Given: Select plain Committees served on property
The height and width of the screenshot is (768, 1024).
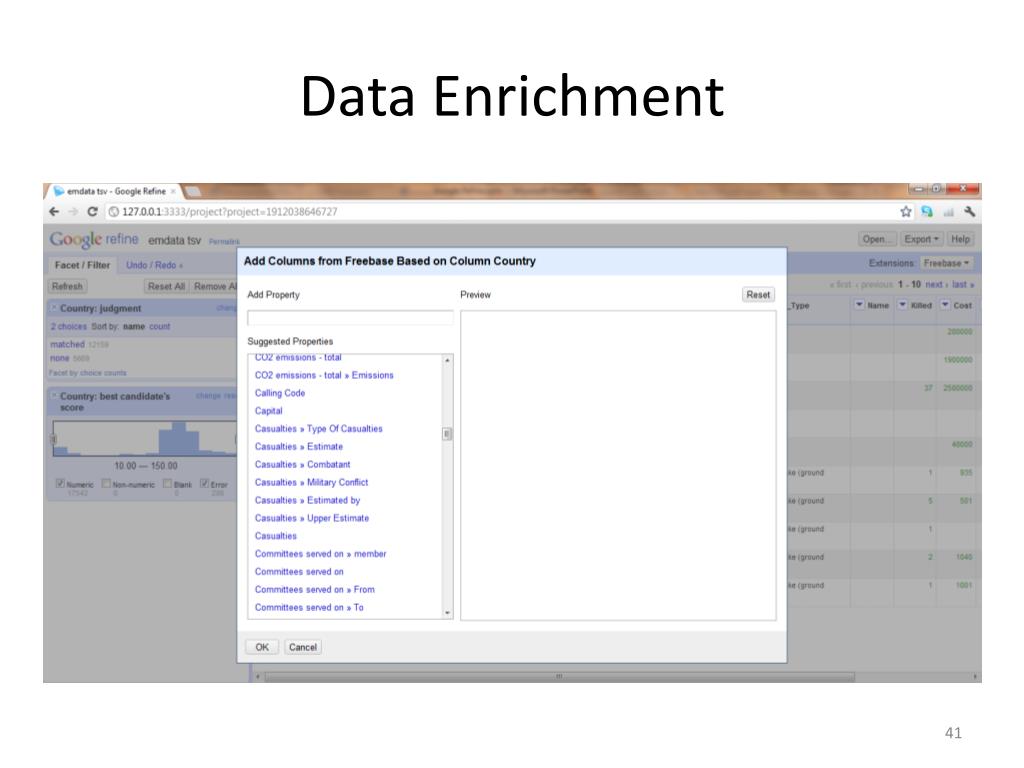Looking at the screenshot, I should [299, 571].
